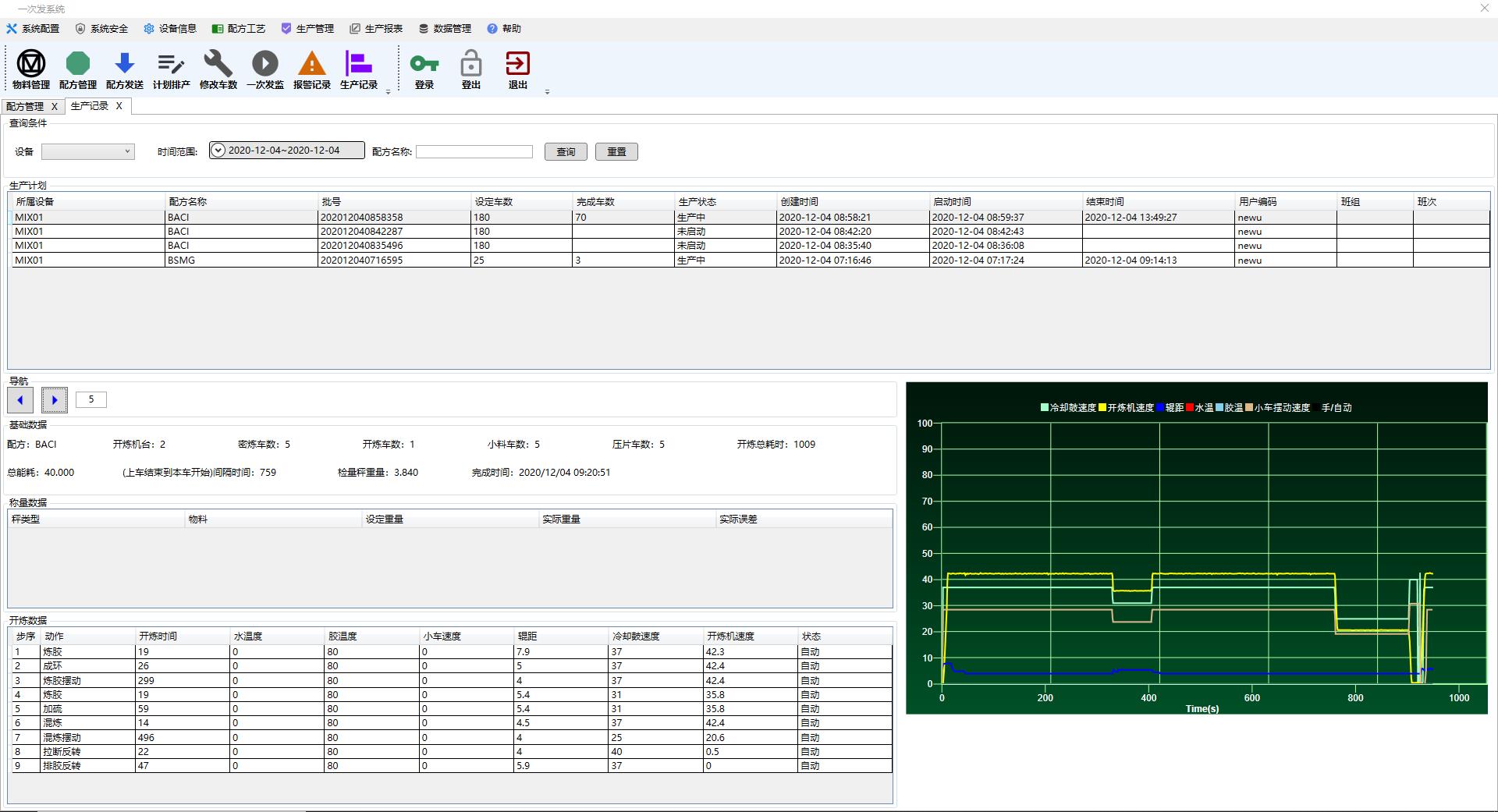Viewport: 1498px width, 812px height.
Task: Focus the 配方名称 input field
Action: point(474,151)
